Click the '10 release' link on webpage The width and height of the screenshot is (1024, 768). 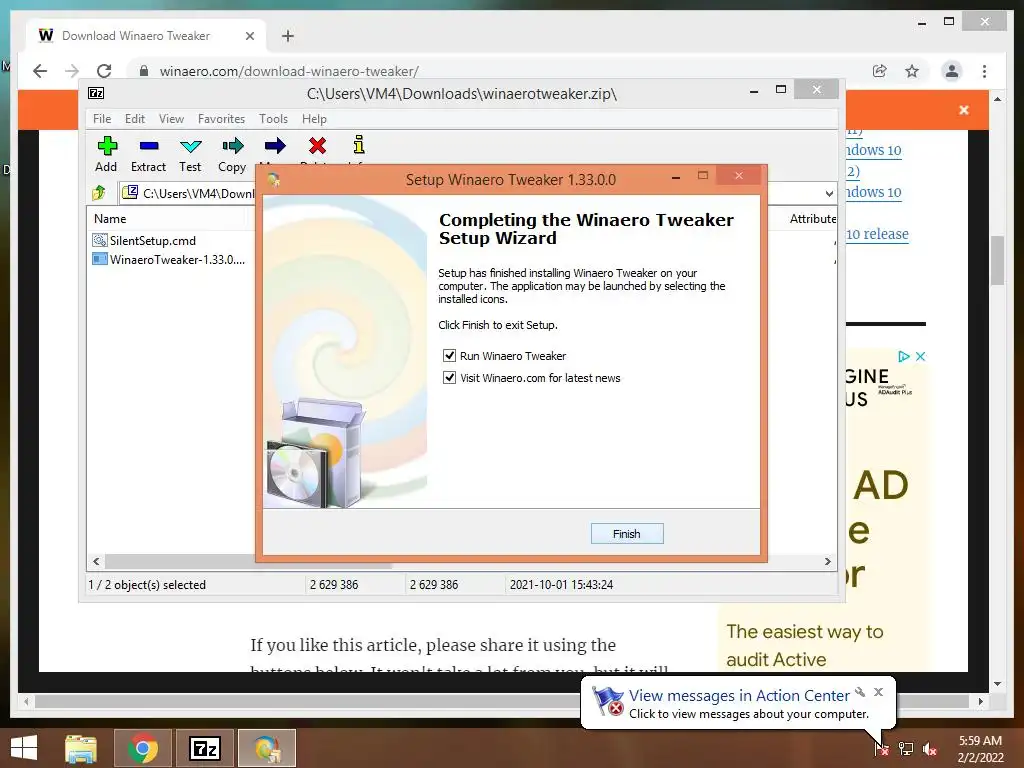pyautogui.click(x=877, y=234)
